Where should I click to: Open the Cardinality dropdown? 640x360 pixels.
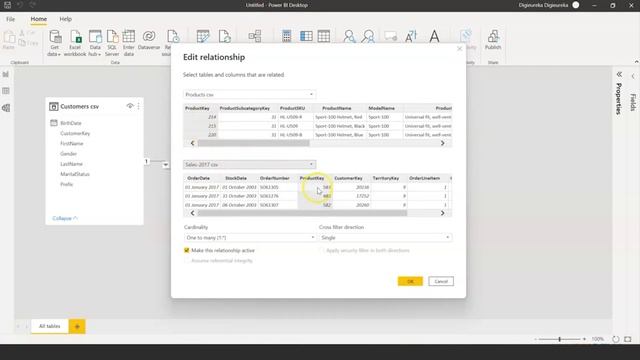pos(249,237)
